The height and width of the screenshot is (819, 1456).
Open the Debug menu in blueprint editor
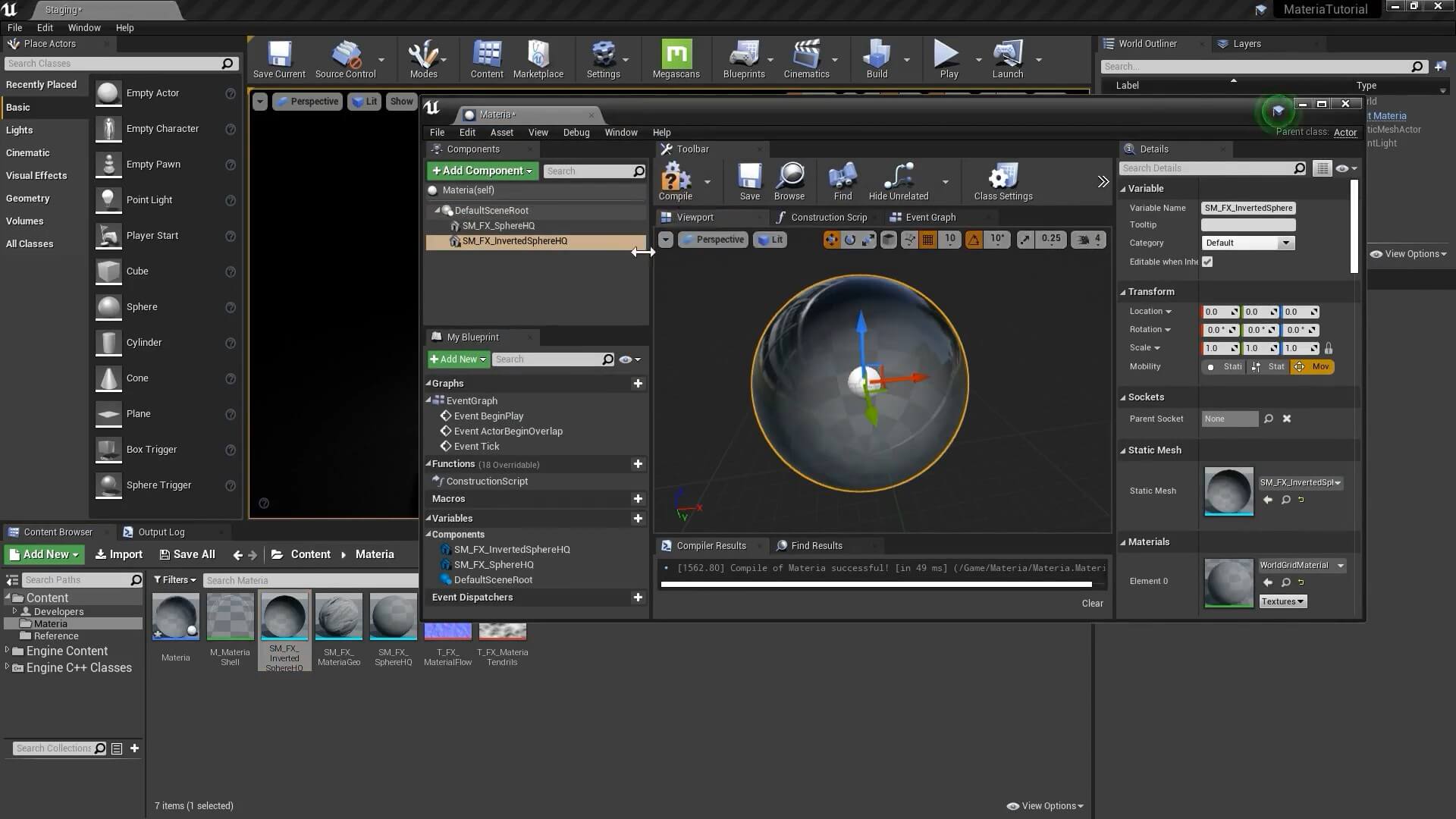(576, 133)
